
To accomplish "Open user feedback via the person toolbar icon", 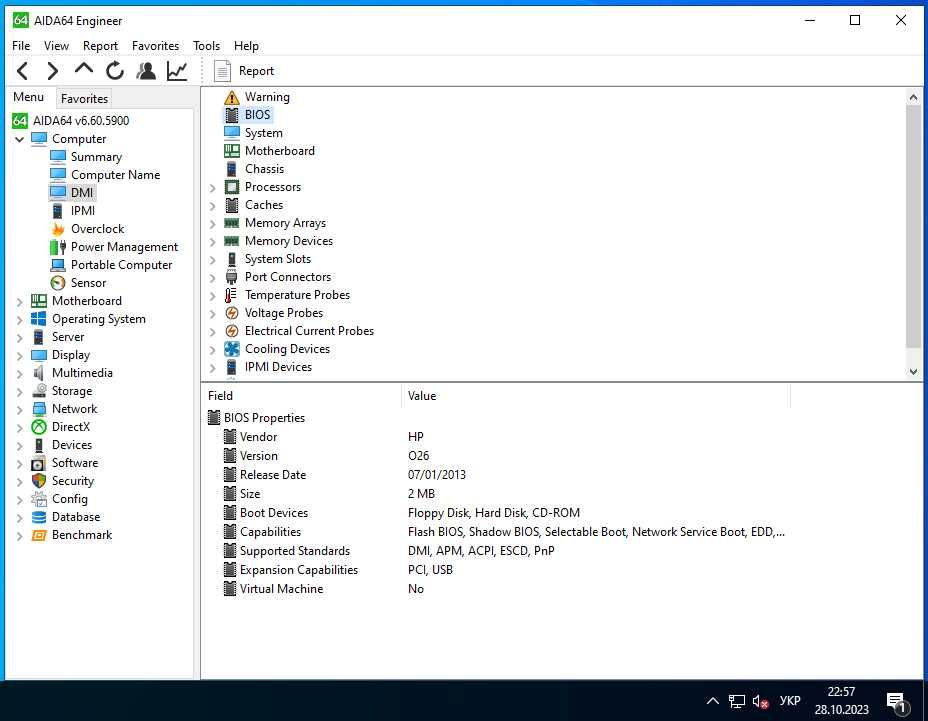I will pos(146,71).
